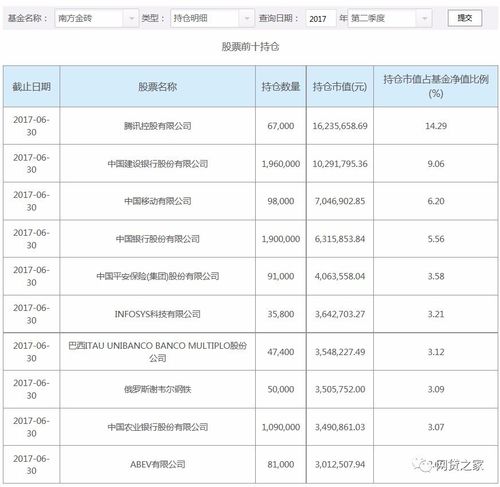Screen dimensions: 500x487
Task: Click net value ratio 9.06
Action: point(436,164)
